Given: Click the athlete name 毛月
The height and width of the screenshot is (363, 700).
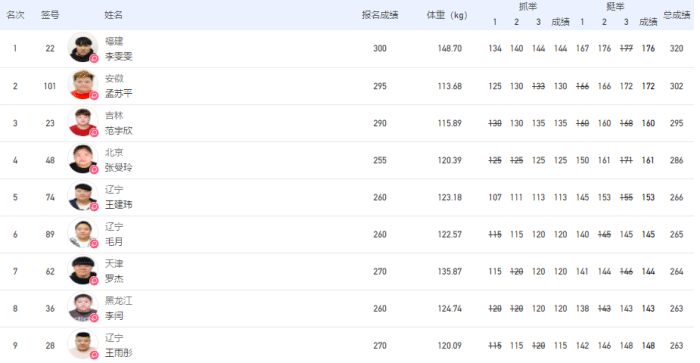Looking at the screenshot, I should pos(114,242).
